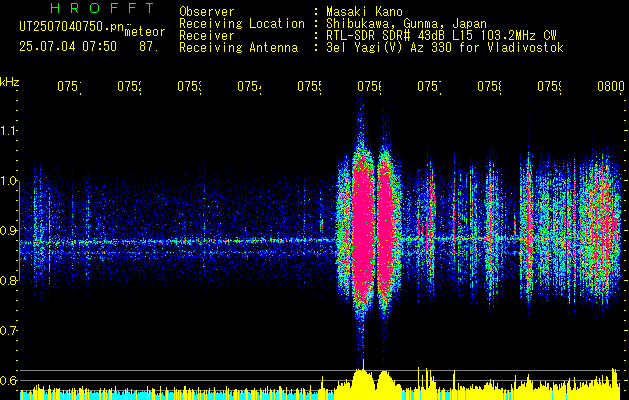This screenshot has height=400, width=629.
Task: Click the 0752 time marker
Action: pyautogui.click(x=129, y=87)
